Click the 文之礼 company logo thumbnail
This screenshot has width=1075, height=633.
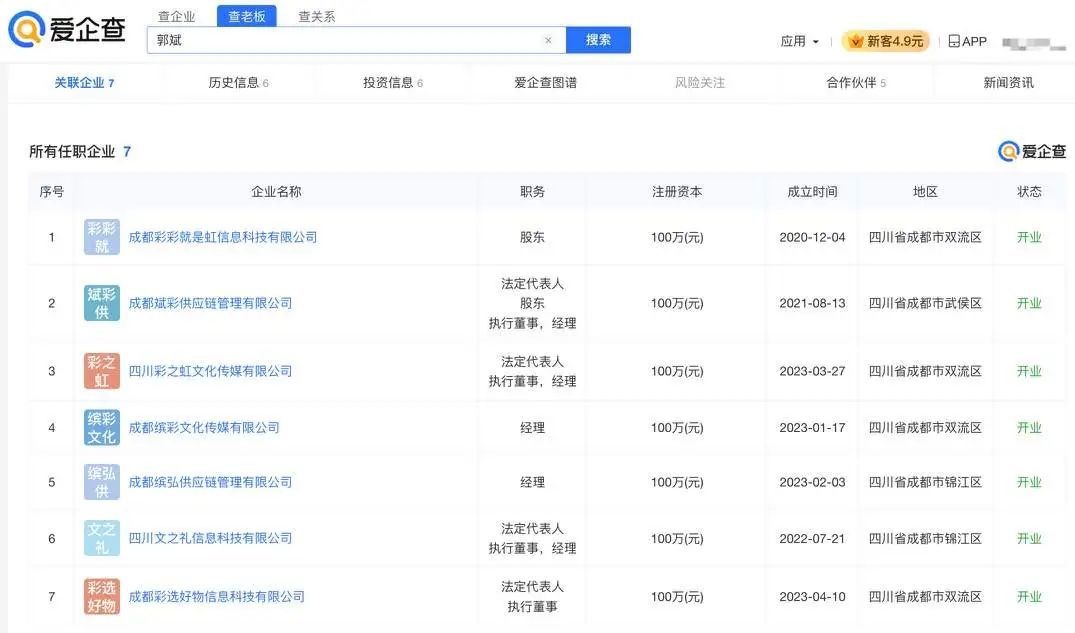pos(102,538)
